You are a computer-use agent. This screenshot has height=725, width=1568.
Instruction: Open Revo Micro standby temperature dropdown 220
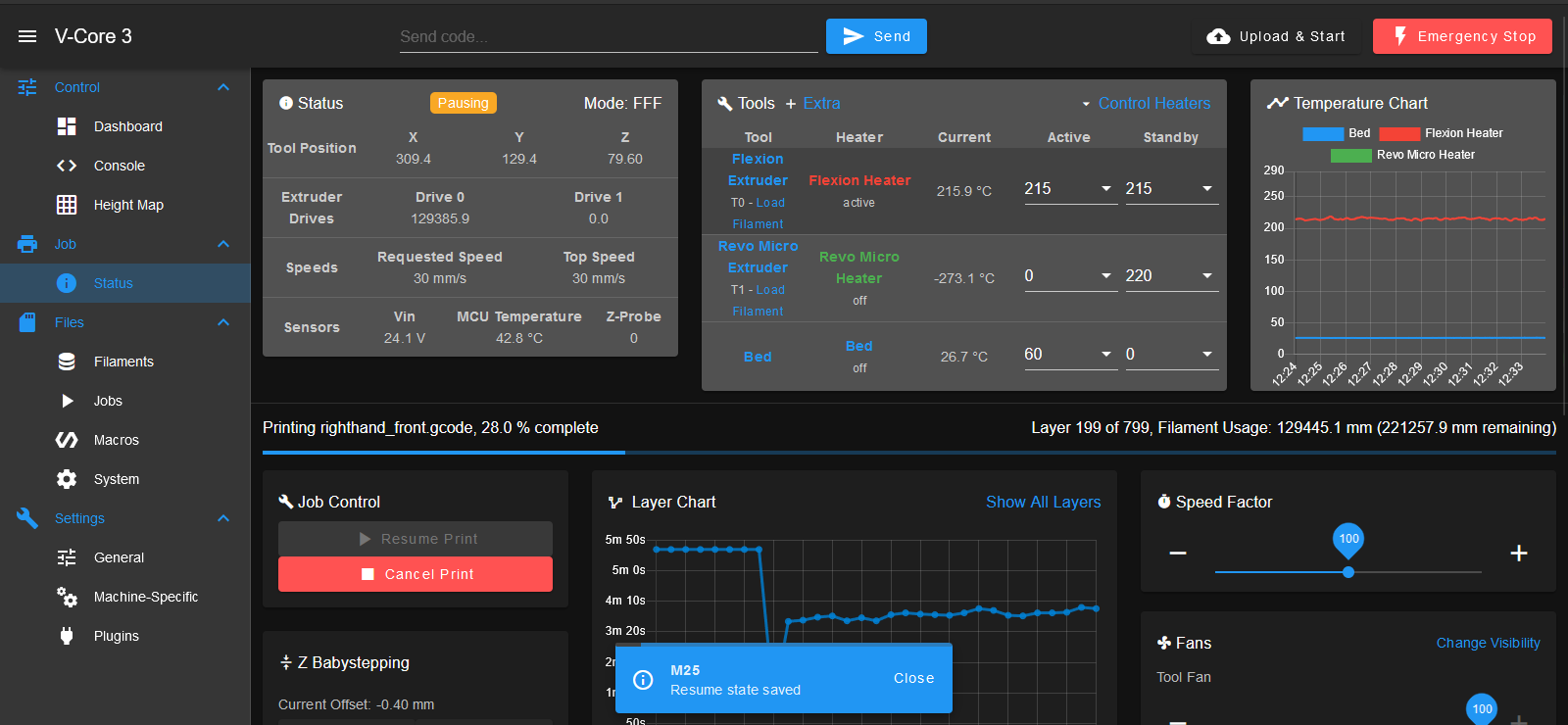(x=1207, y=276)
